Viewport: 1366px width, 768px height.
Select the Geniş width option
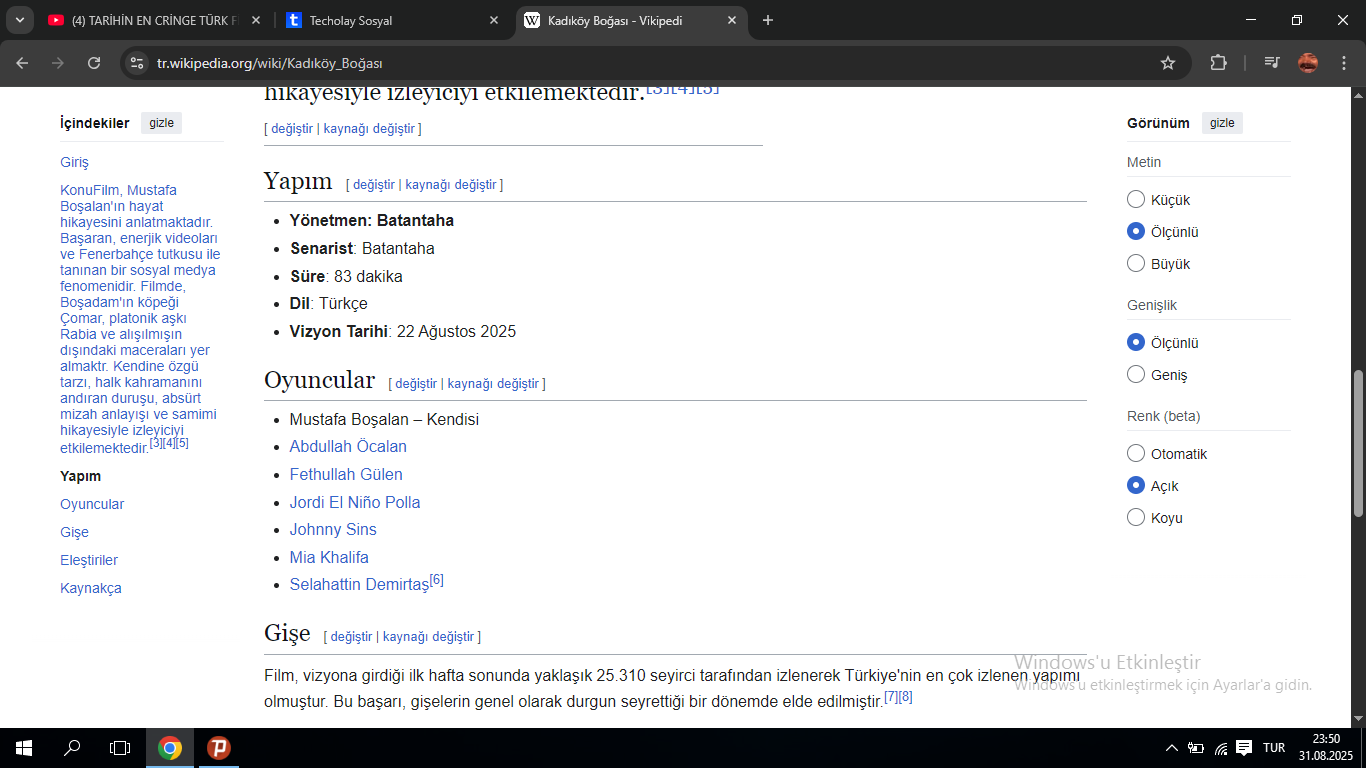(x=1136, y=374)
